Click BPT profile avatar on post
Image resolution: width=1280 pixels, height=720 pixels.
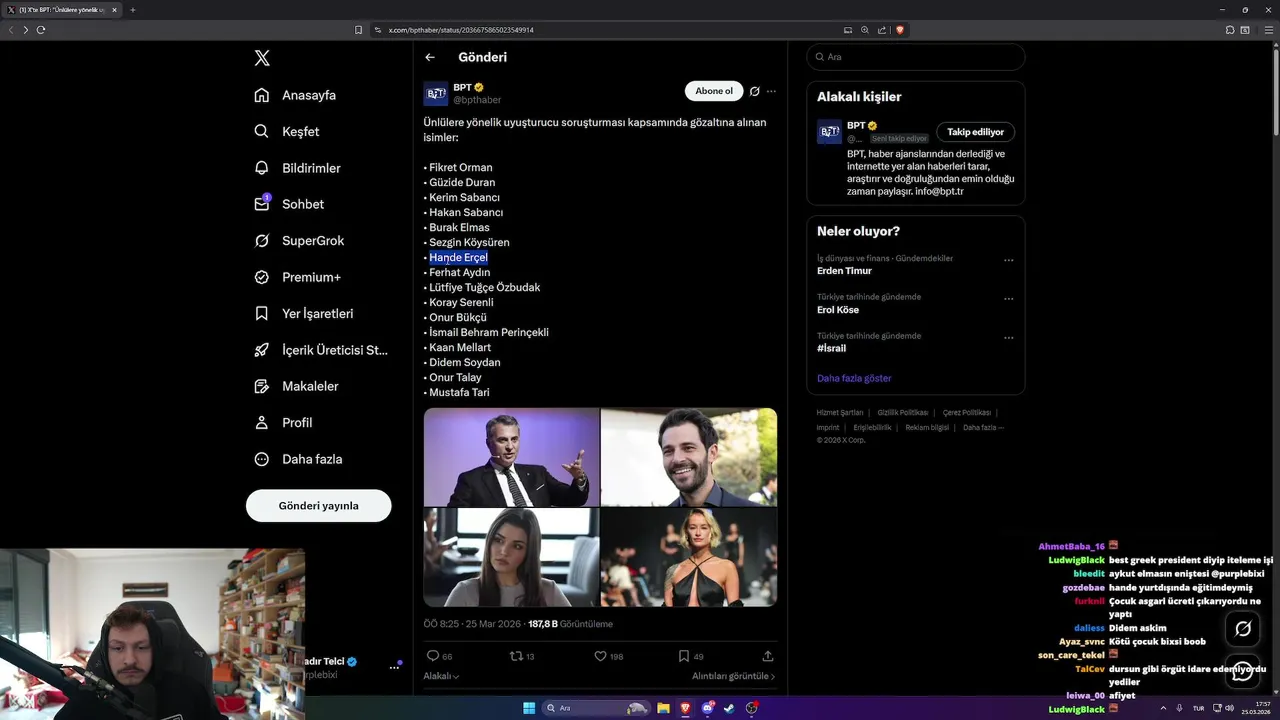point(436,94)
